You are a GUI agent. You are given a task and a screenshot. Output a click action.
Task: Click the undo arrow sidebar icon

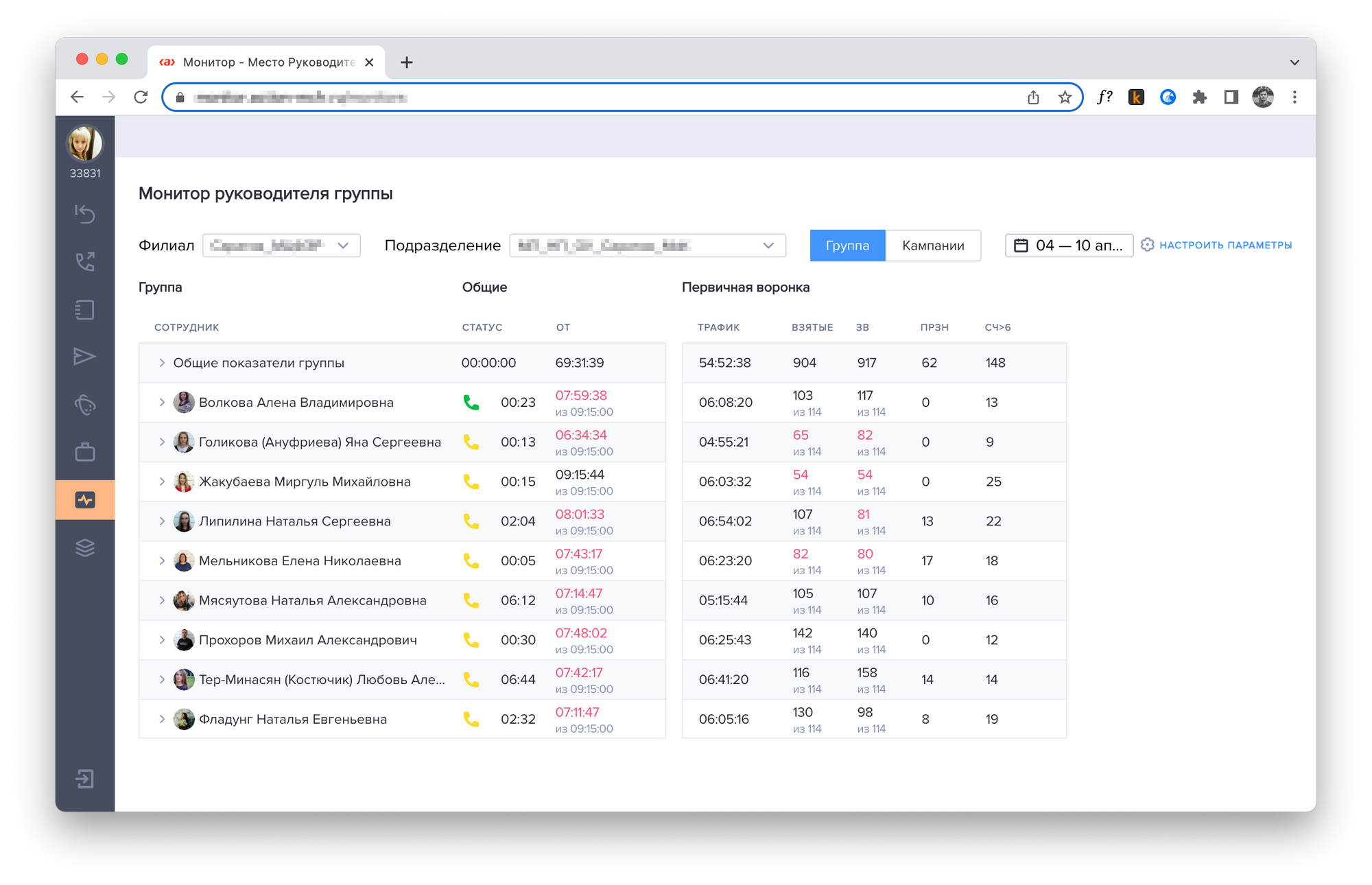click(85, 214)
